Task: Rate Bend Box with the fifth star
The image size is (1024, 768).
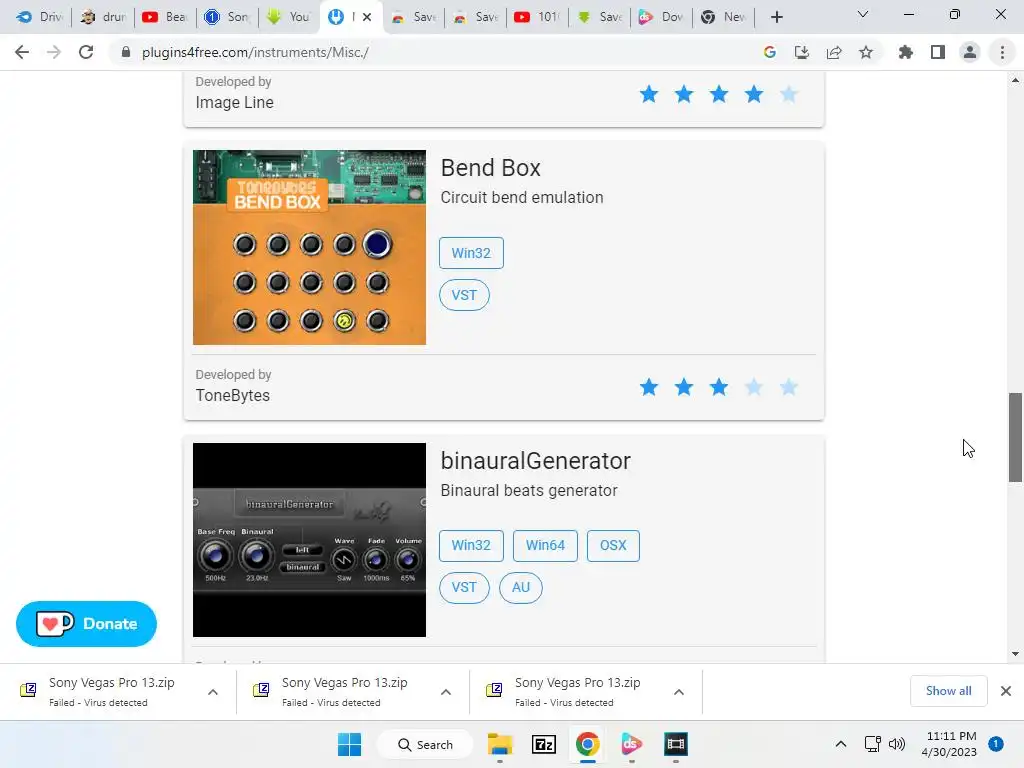Action: [789, 387]
